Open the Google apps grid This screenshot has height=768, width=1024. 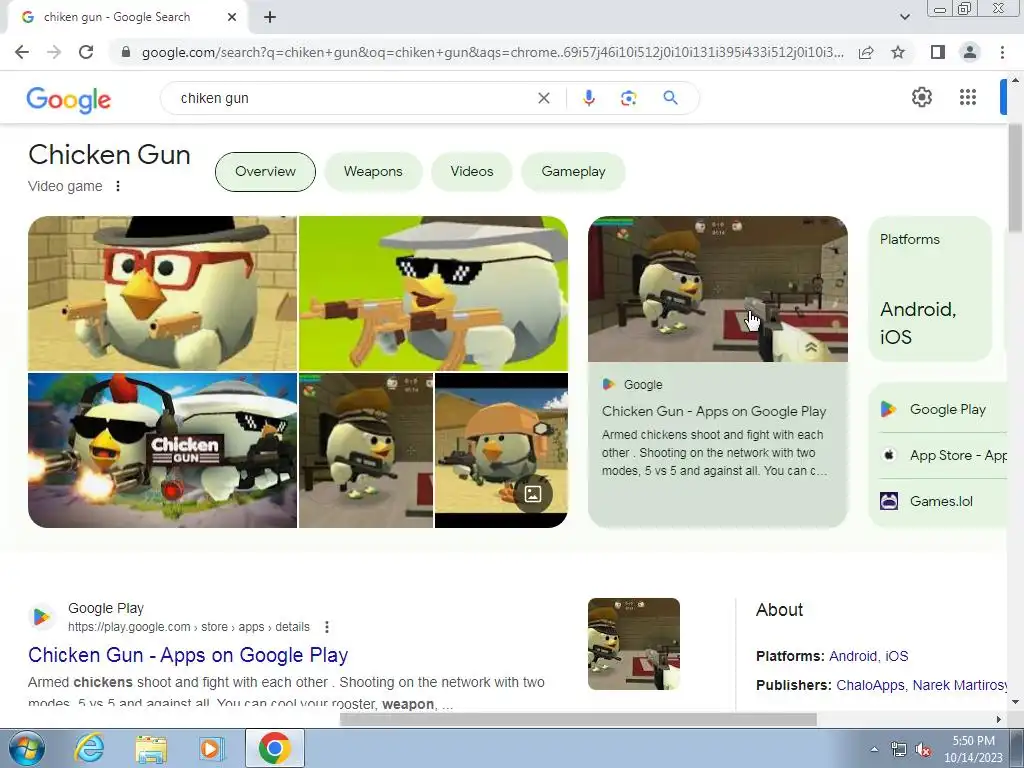pos(968,97)
